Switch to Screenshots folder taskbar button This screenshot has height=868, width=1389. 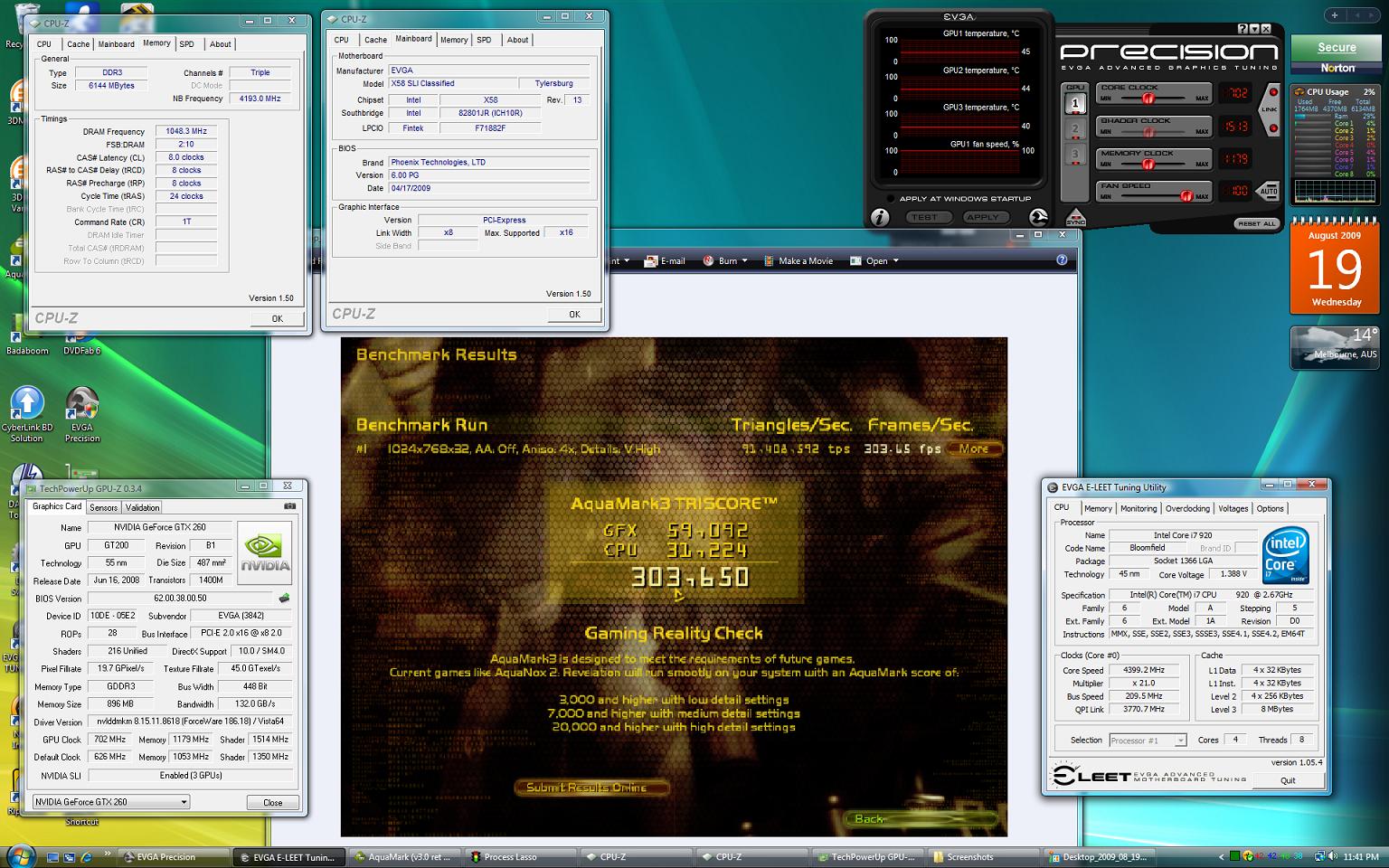tap(983, 856)
